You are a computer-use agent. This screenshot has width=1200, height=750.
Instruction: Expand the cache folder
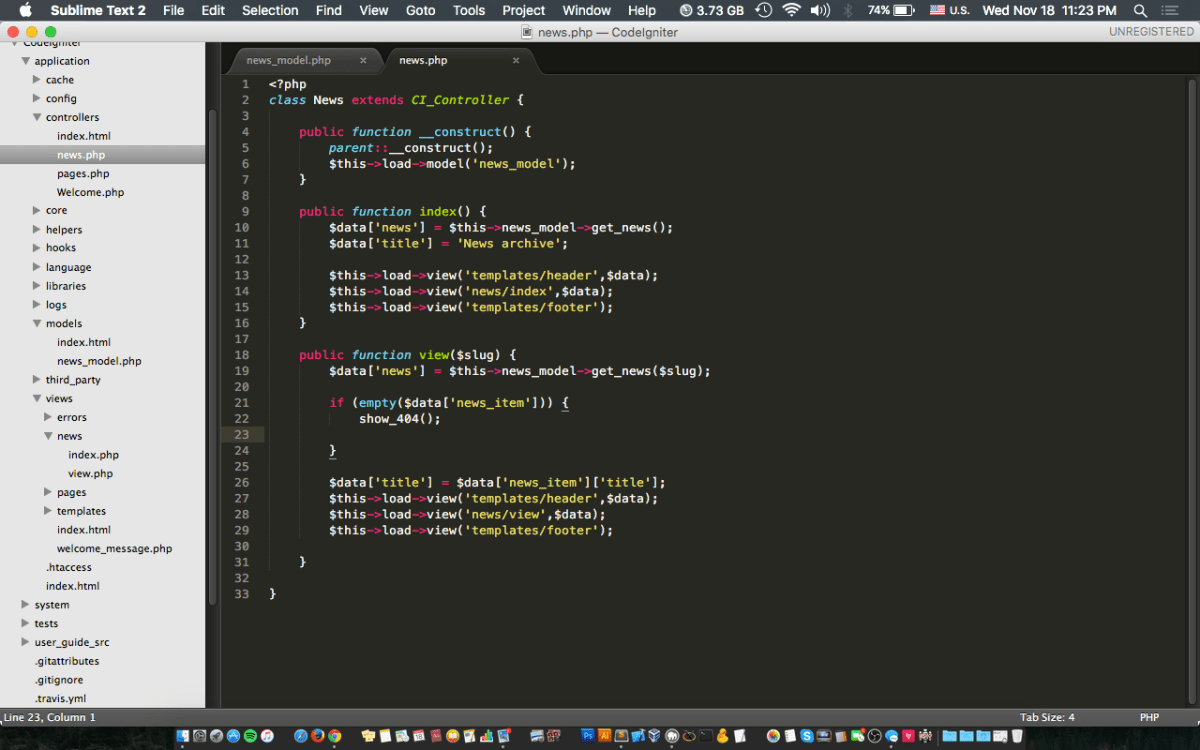coord(37,80)
